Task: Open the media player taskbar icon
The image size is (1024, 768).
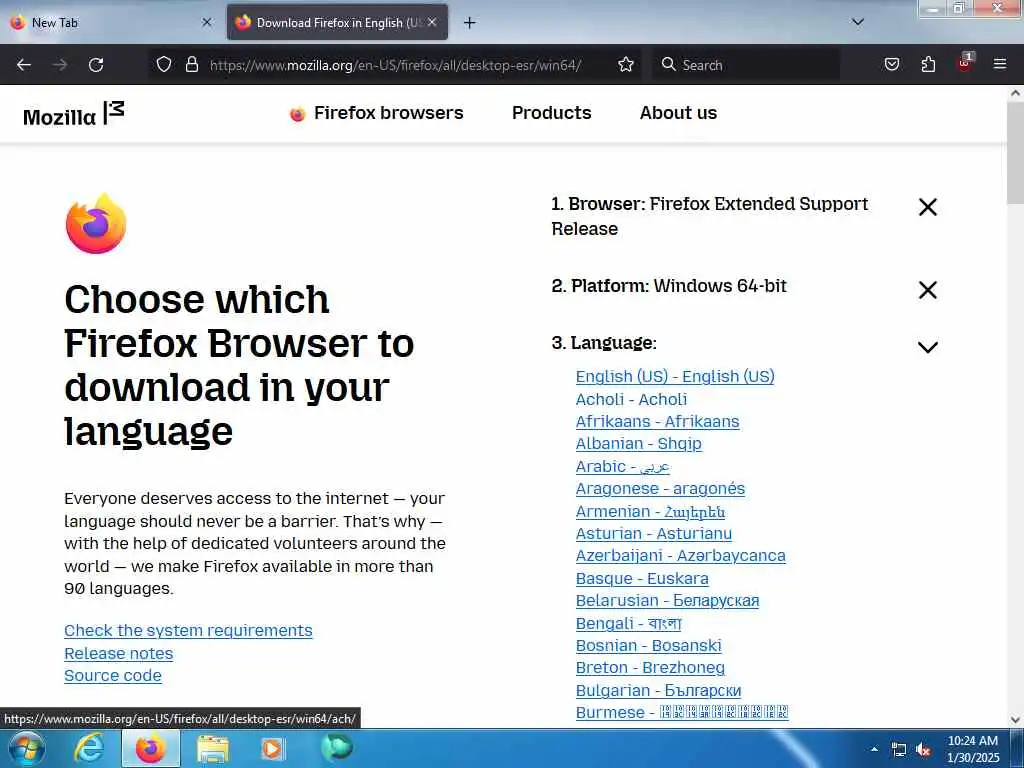Action: (273, 748)
